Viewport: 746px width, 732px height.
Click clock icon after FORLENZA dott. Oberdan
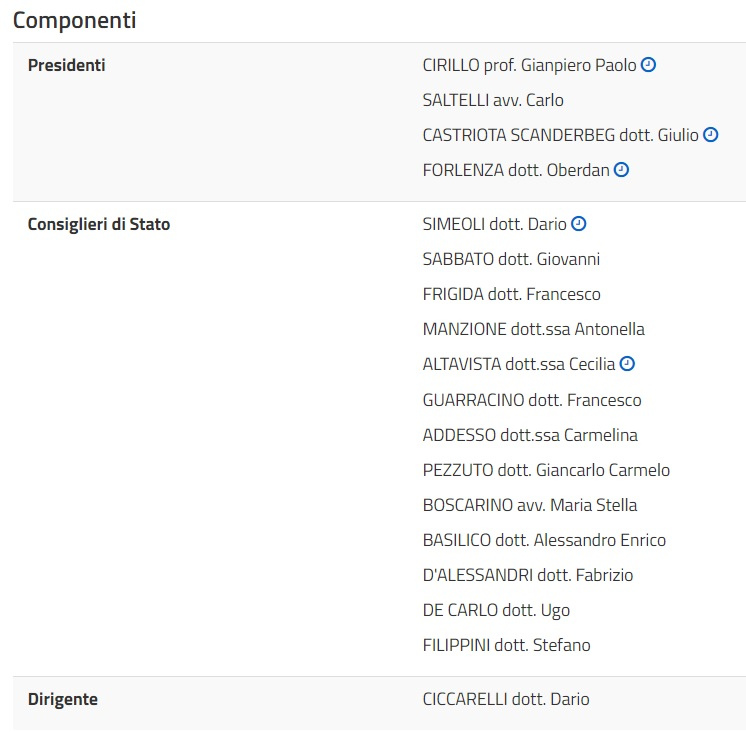tap(621, 170)
